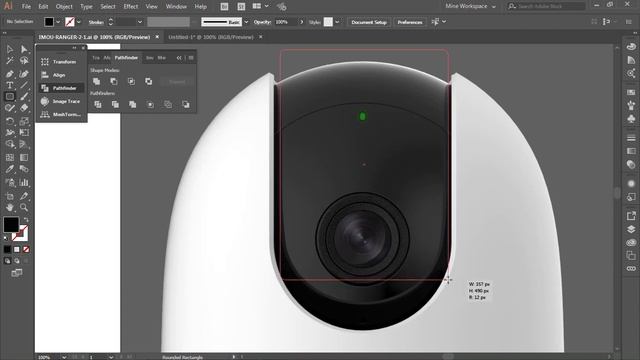
Task: Select the Selection tool arrow
Action: pyautogui.click(x=10, y=49)
